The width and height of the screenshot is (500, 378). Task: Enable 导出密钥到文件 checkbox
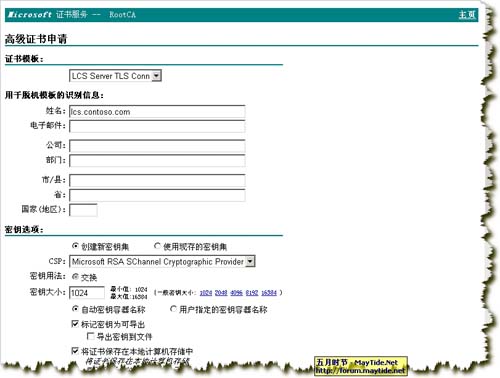click(90, 336)
